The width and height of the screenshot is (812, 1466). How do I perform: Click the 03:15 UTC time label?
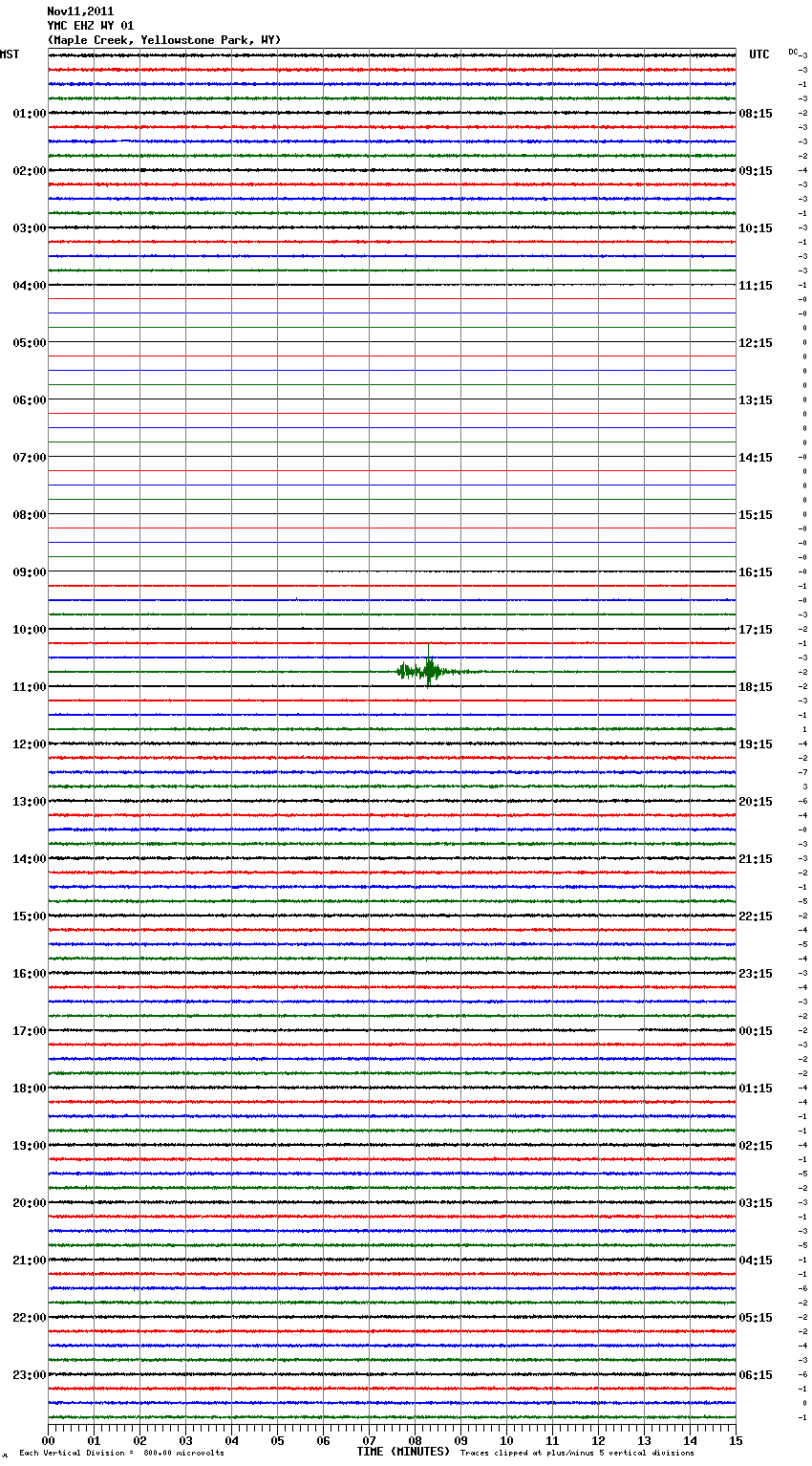click(756, 1203)
